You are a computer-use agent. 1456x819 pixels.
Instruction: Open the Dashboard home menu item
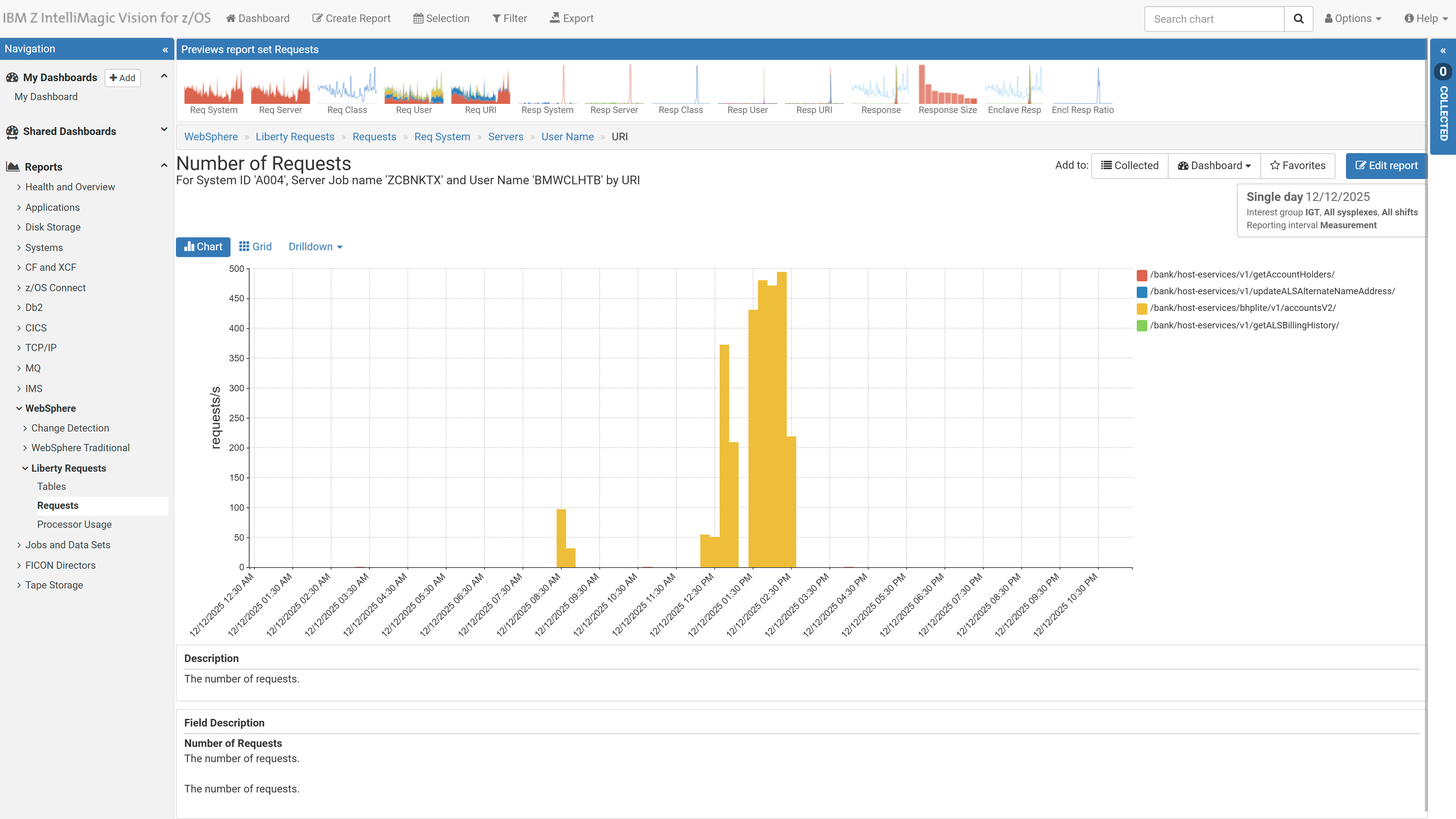click(258, 18)
